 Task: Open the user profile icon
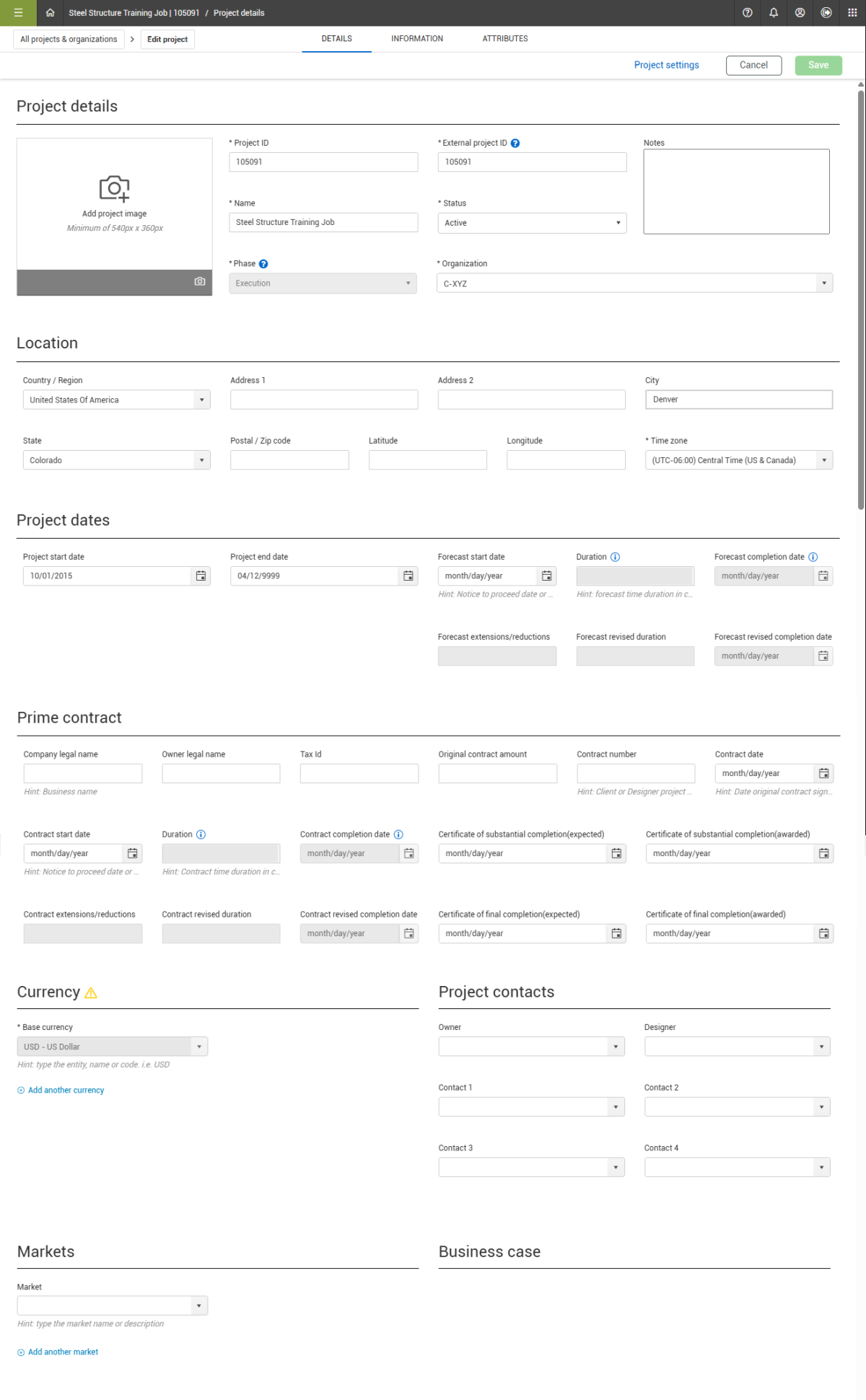(800, 13)
